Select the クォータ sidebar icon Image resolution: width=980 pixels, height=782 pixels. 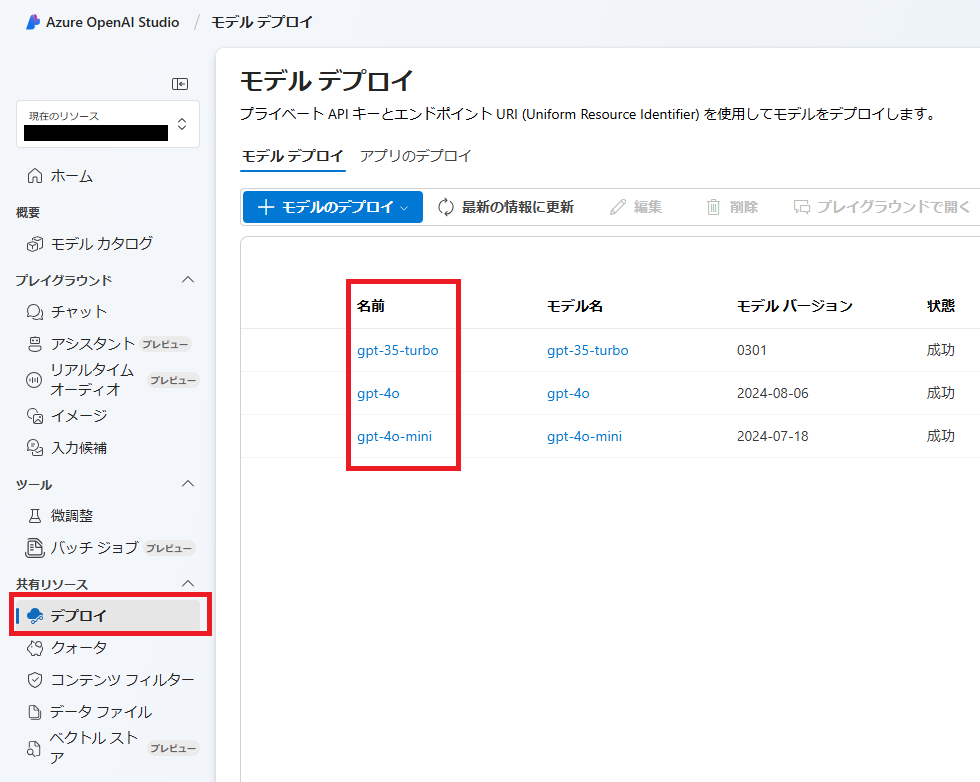[x=33, y=647]
